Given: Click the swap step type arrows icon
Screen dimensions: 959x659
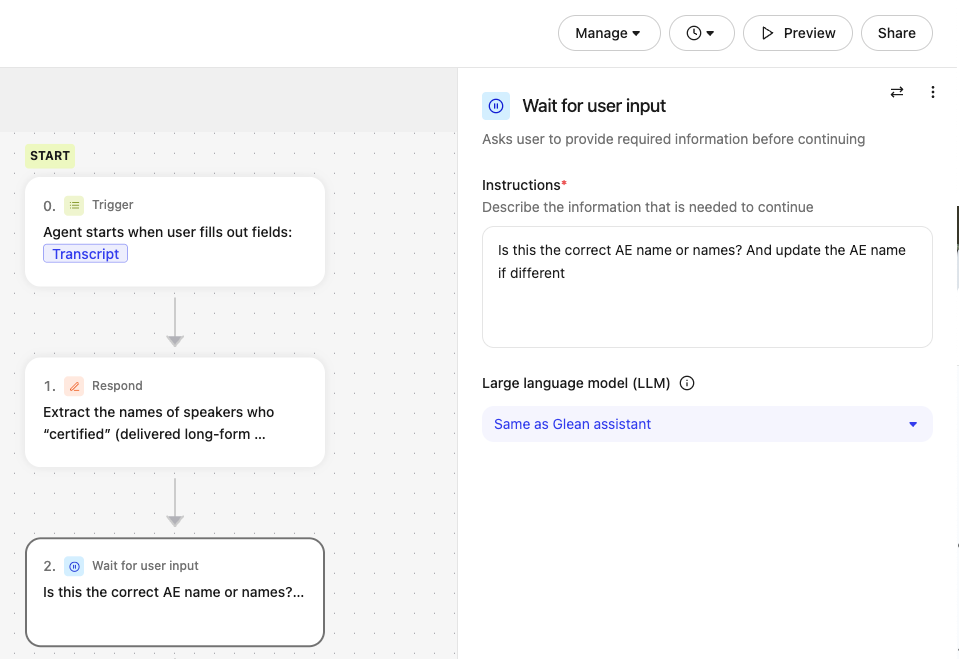Looking at the screenshot, I should tap(896, 92).
